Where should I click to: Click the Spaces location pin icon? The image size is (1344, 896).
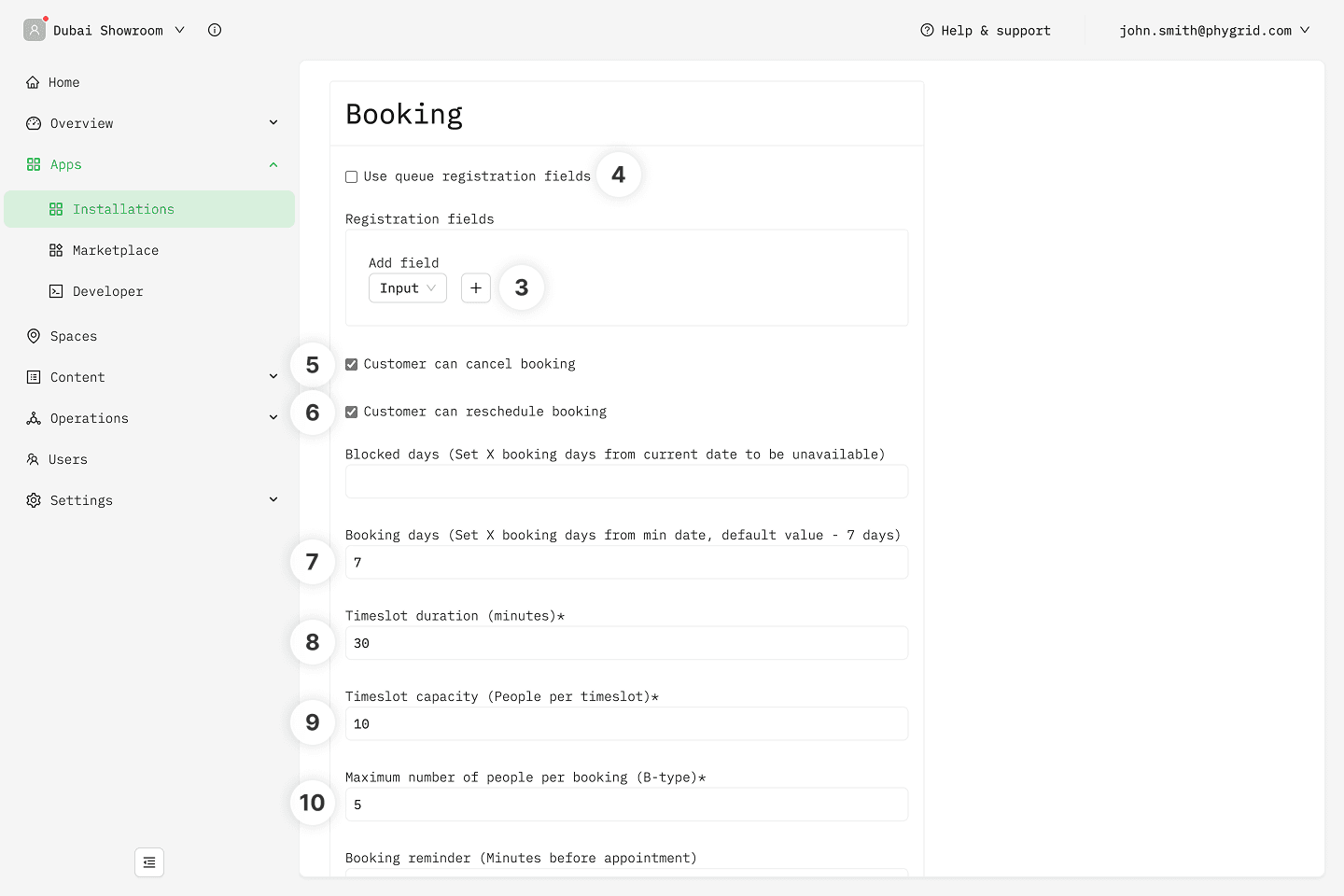tap(34, 336)
